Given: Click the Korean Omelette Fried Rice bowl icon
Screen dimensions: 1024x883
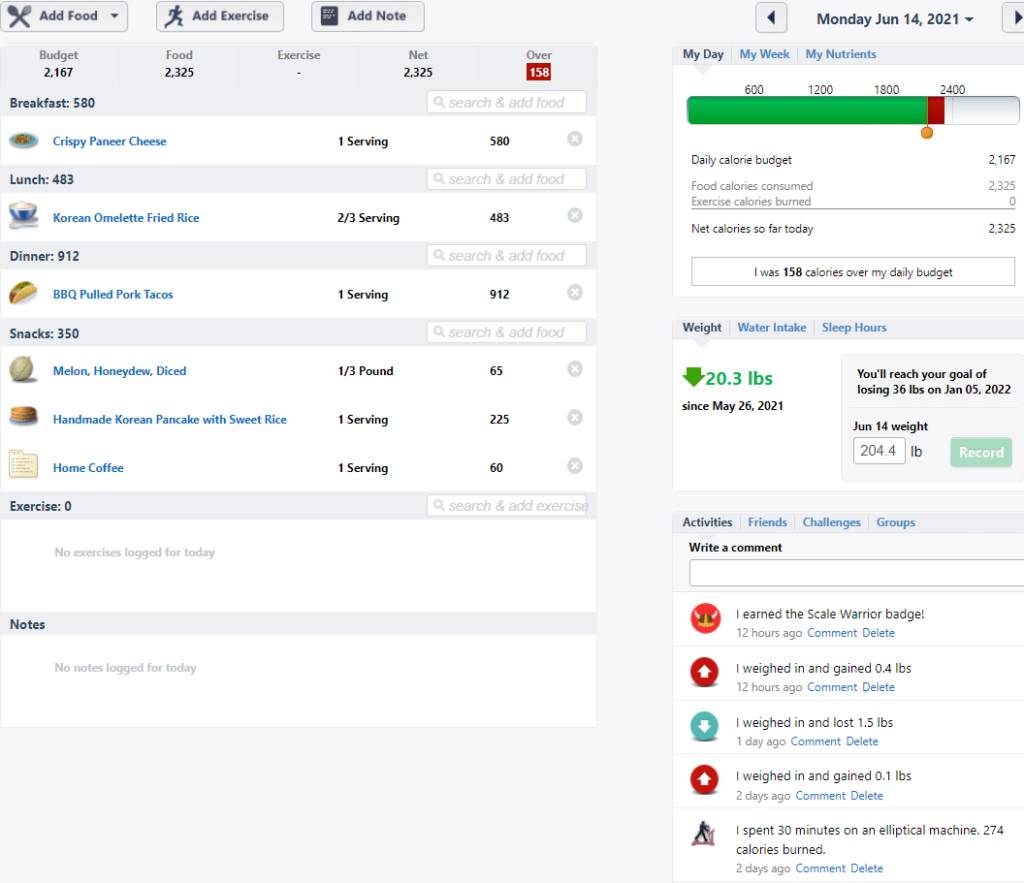Looking at the screenshot, I should pos(24,216).
